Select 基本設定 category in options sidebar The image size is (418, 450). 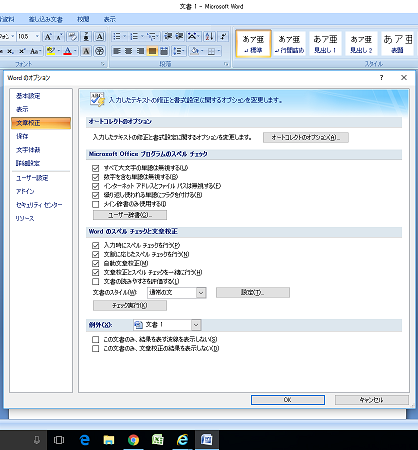click(28, 96)
